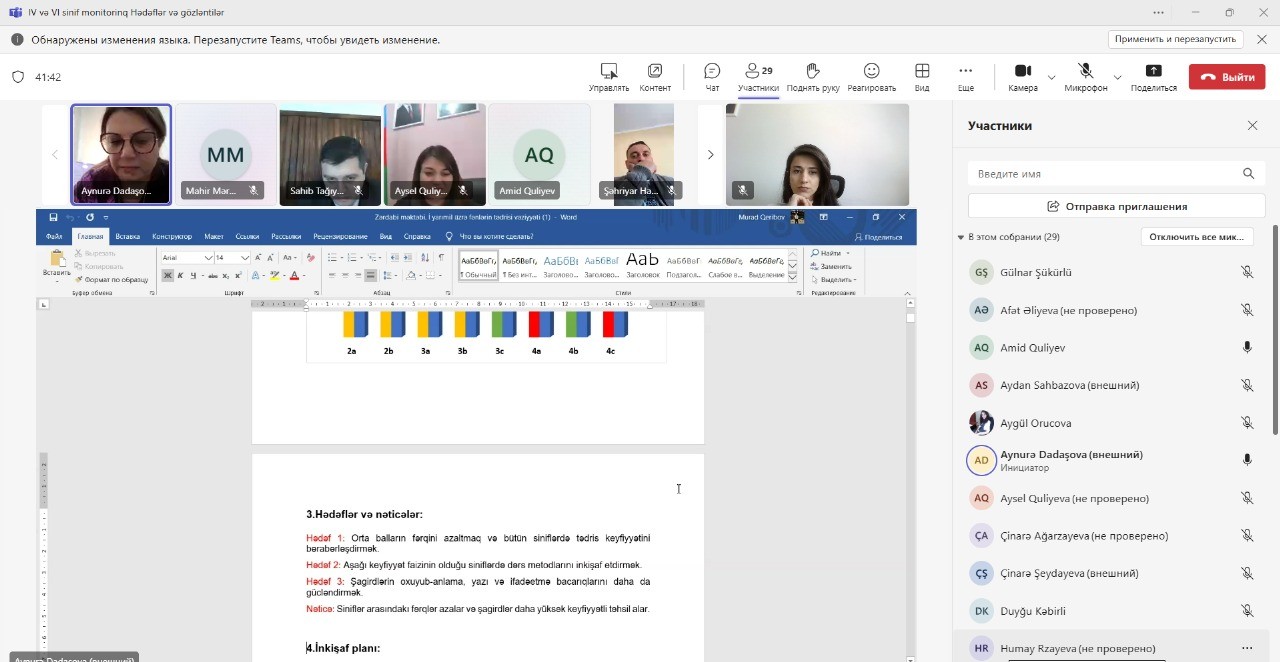Toggle the Participants panel button
The width and height of the screenshot is (1280, 662).
pos(758,71)
